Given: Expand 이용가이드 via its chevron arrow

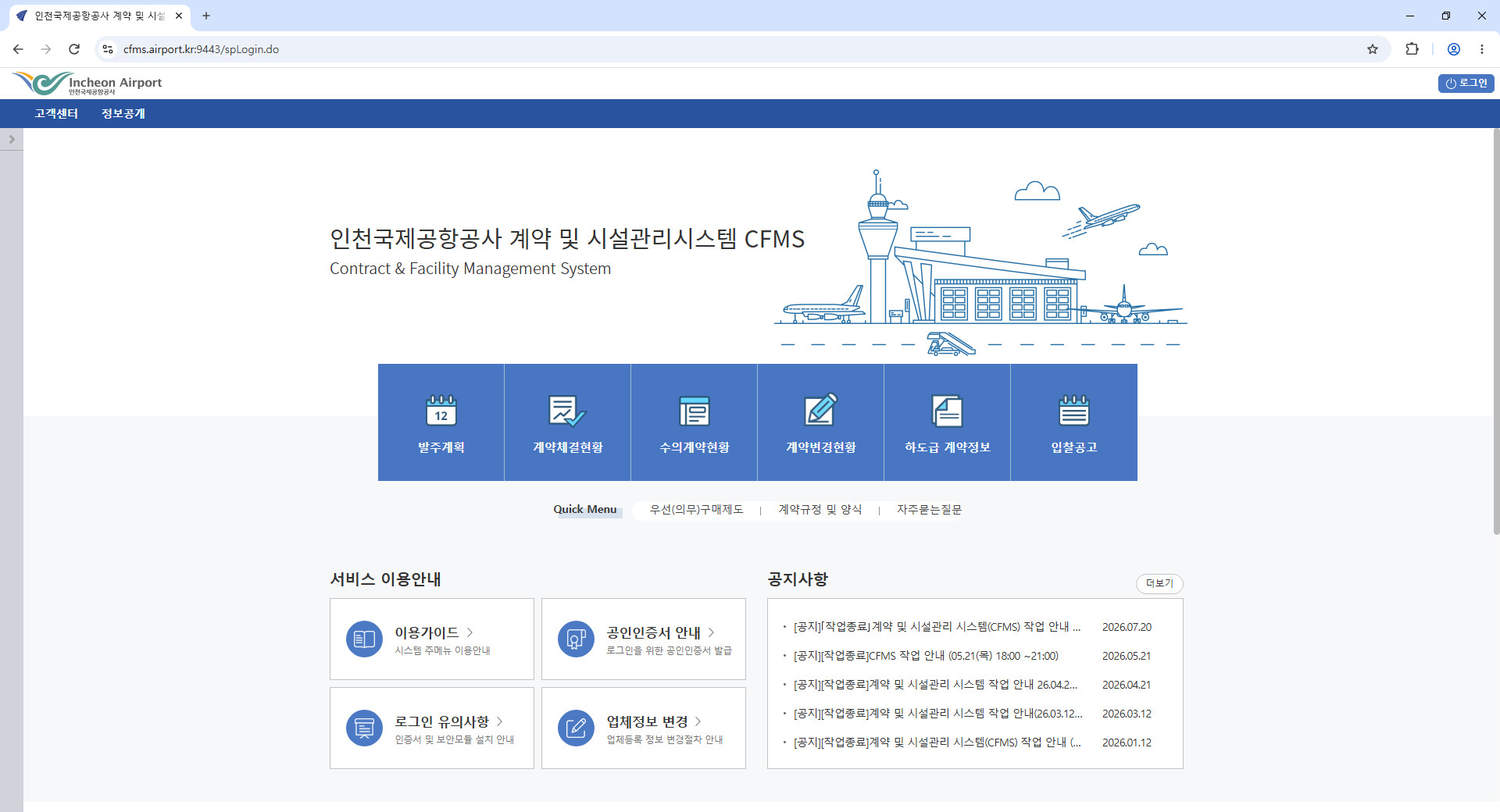Looking at the screenshot, I should click(x=470, y=632).
